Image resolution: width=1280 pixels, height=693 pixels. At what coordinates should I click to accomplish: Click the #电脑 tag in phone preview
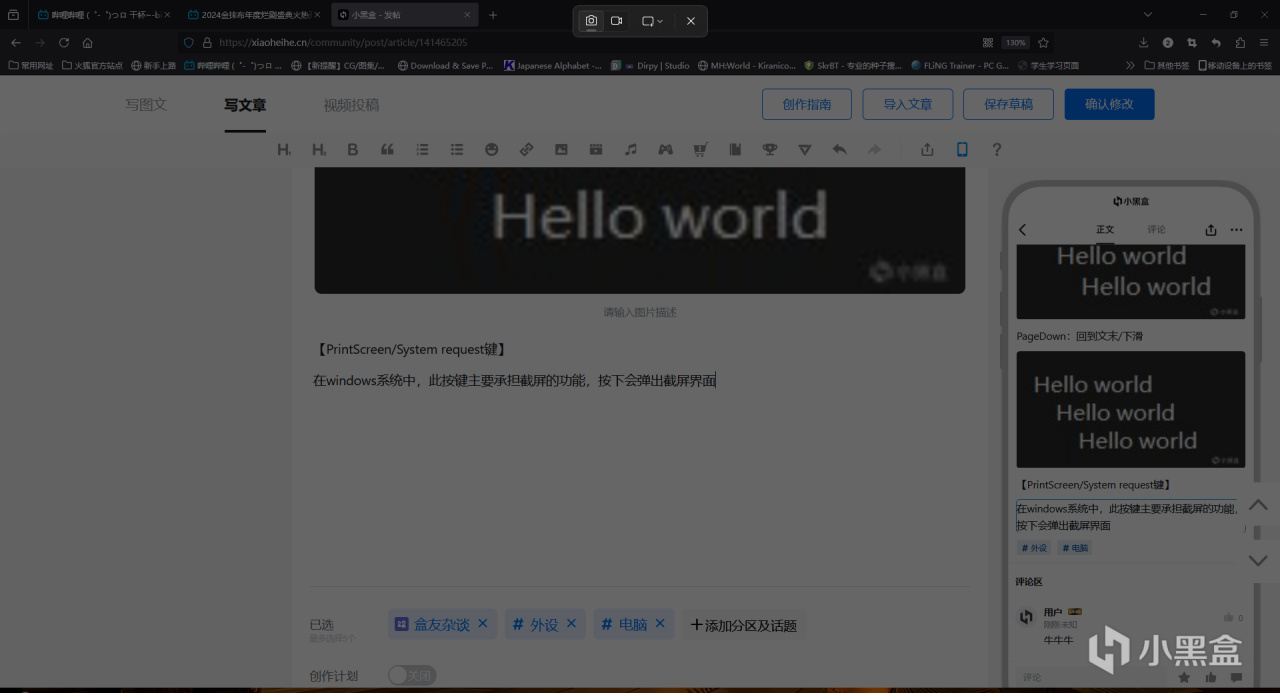(1076, 548)
